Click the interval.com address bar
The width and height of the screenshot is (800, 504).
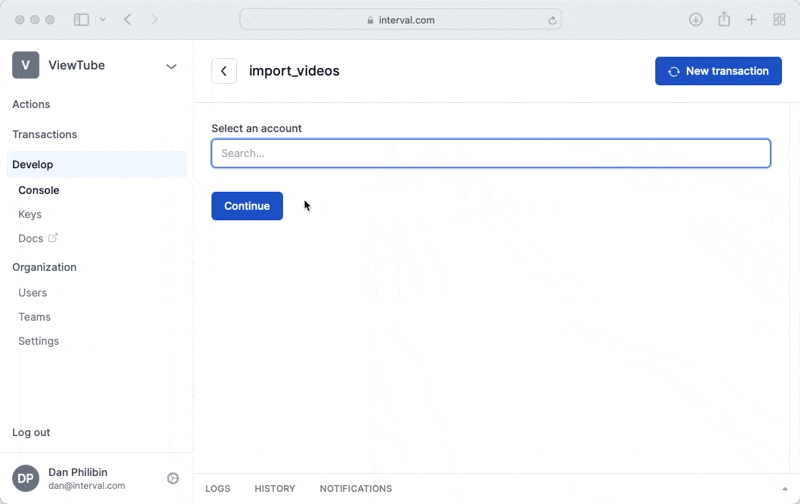(x=401, y=20)
